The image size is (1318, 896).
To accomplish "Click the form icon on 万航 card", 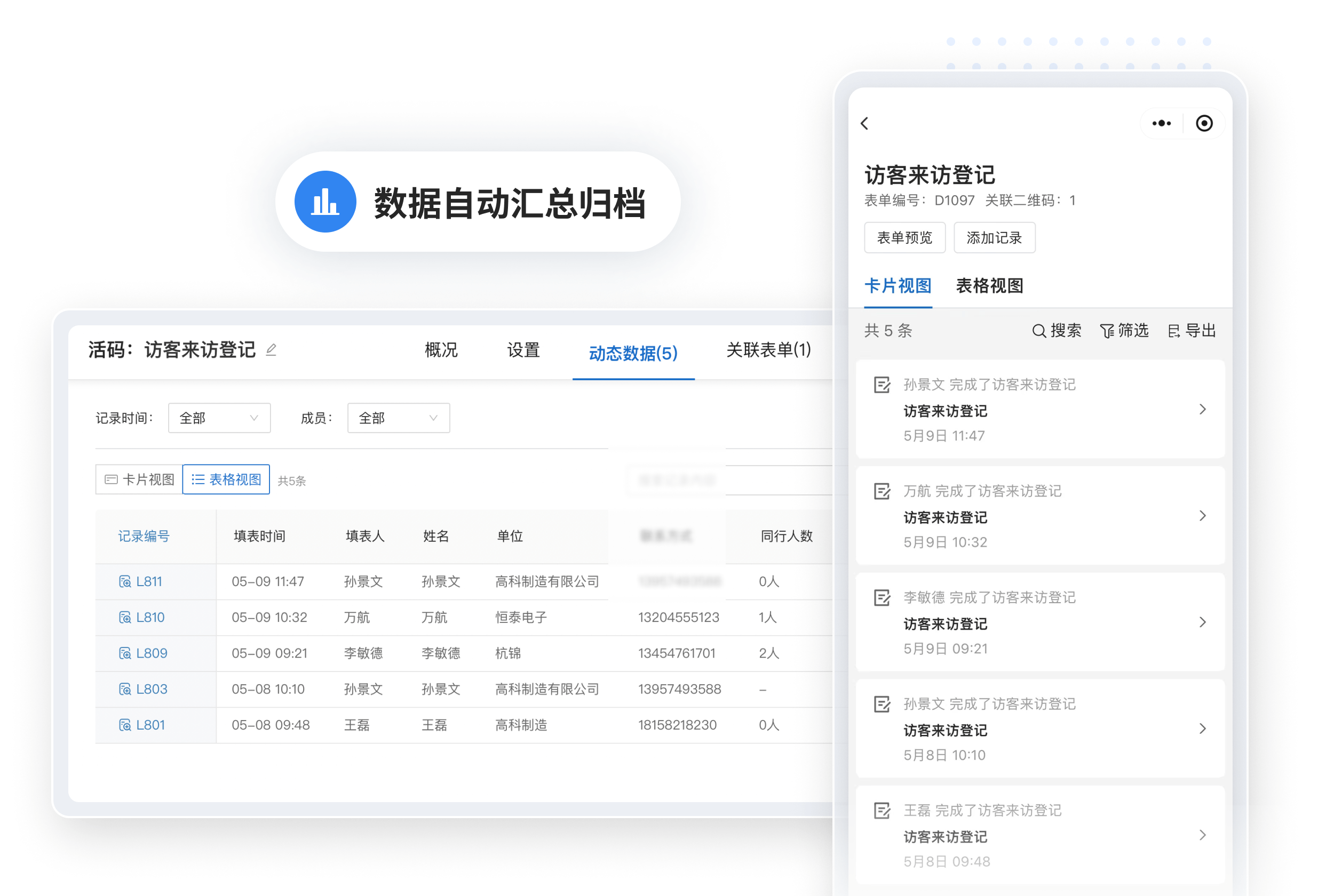I will pos(882,491).
